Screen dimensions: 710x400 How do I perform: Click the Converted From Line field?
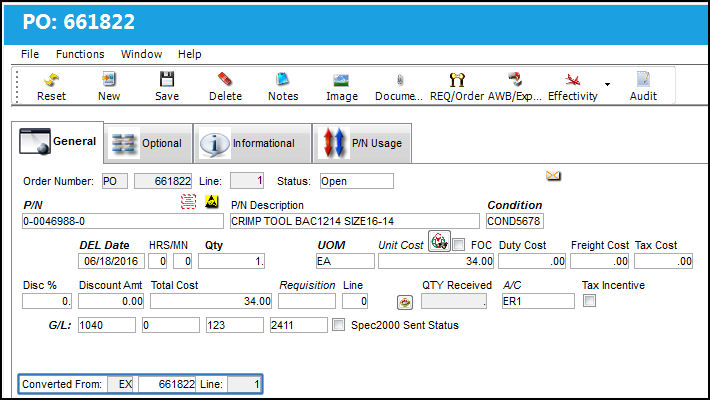click(244, 384)
